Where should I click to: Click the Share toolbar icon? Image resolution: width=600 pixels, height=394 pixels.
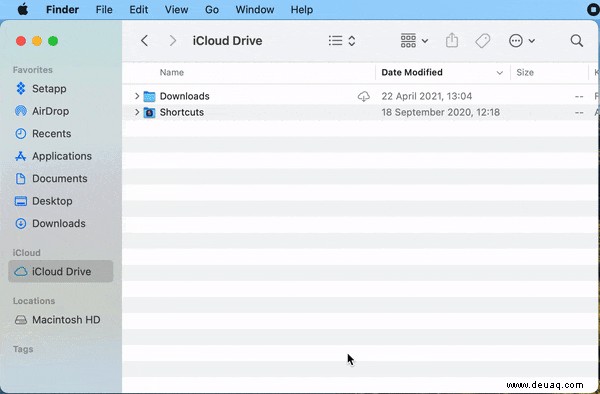(452, 40)
